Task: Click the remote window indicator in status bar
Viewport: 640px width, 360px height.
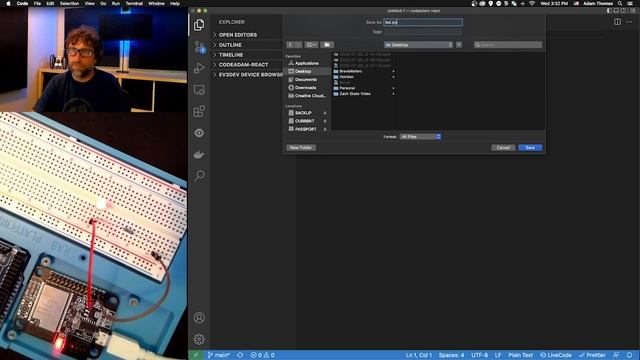Action: (196, 355)
